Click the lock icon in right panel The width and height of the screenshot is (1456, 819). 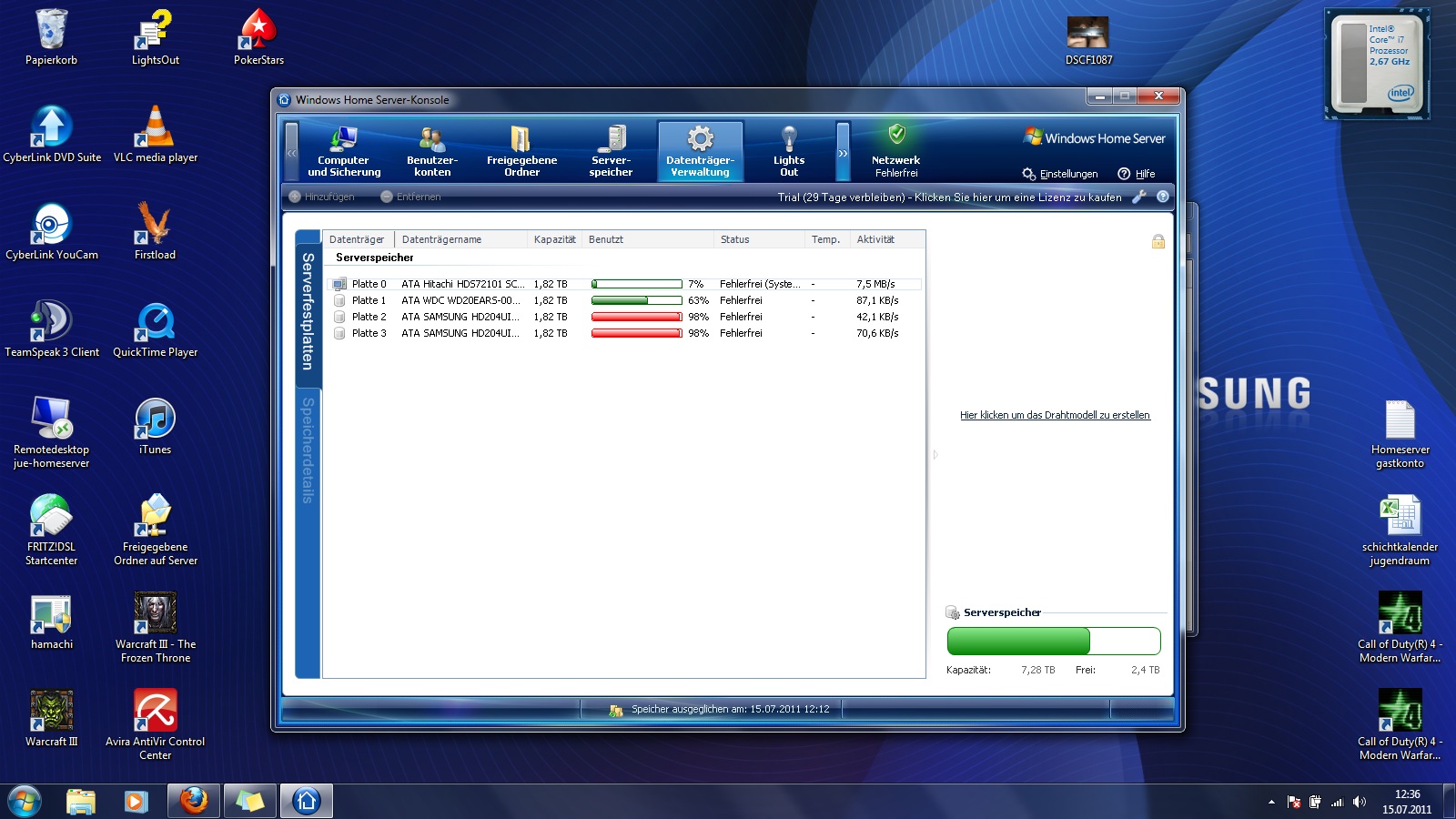pyautogui.click(x=1158, y=241)
